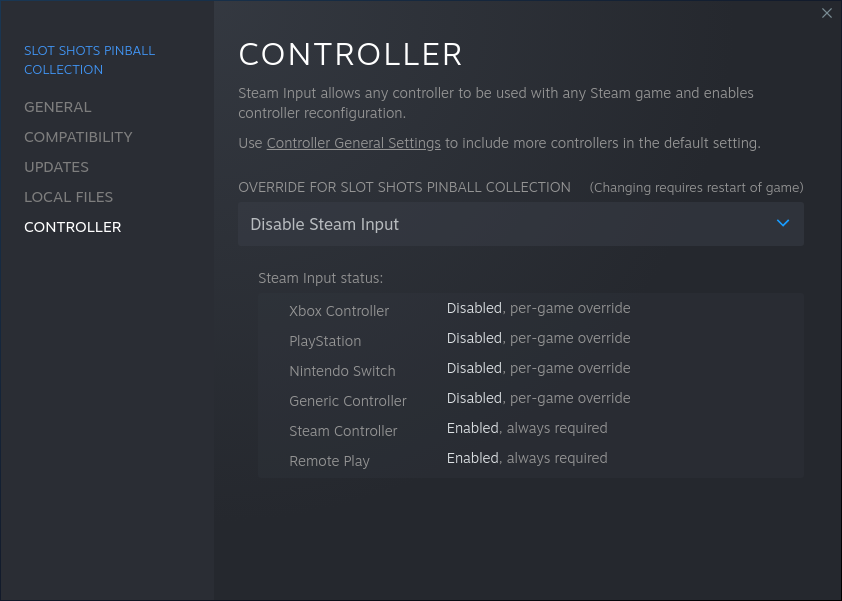Viewport: 842px width, 601px height.
Task: Click the Steam Controller status entry
Action: (530, 429)
